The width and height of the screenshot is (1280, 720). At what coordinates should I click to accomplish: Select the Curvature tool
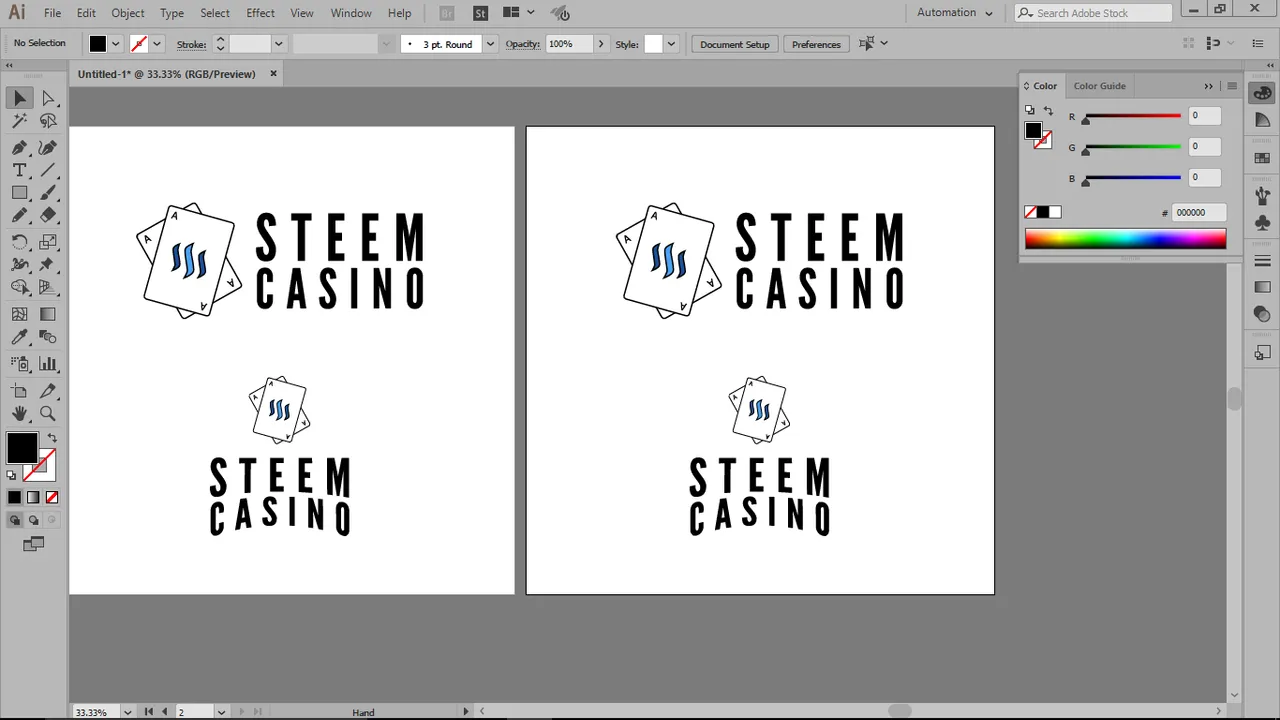48,147
